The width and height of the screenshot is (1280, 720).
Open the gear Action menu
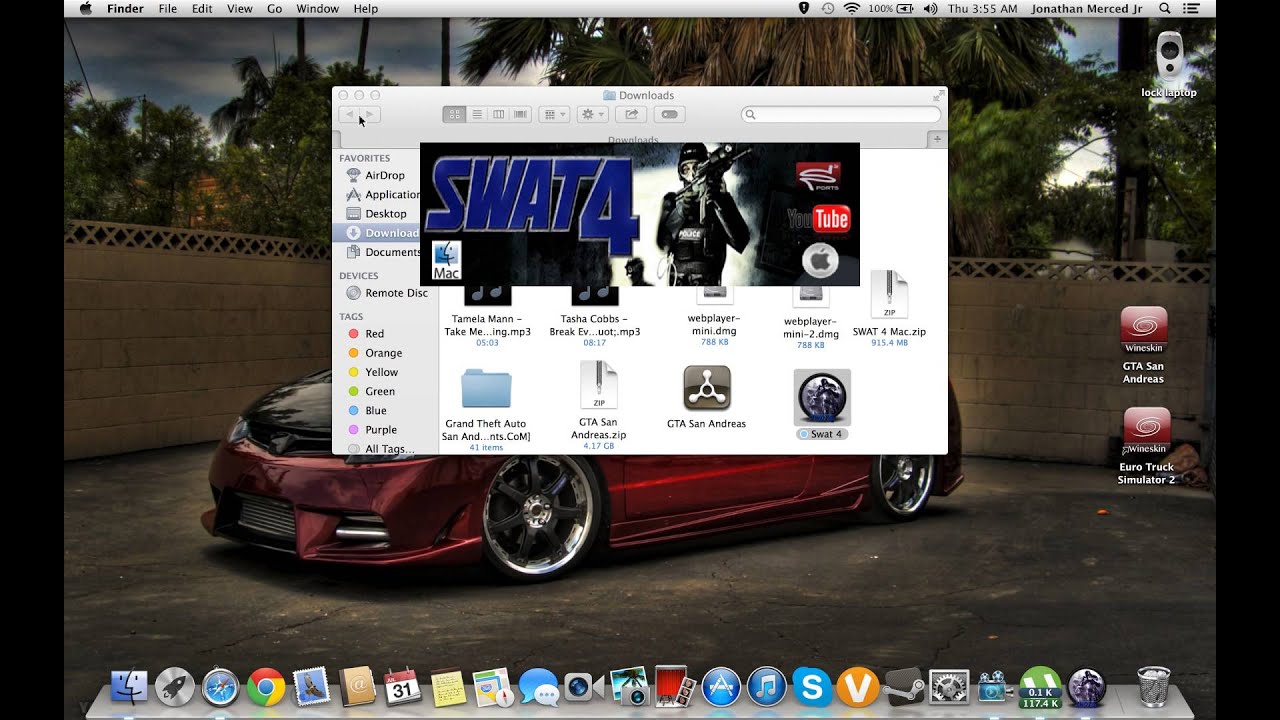pos(592,115)
